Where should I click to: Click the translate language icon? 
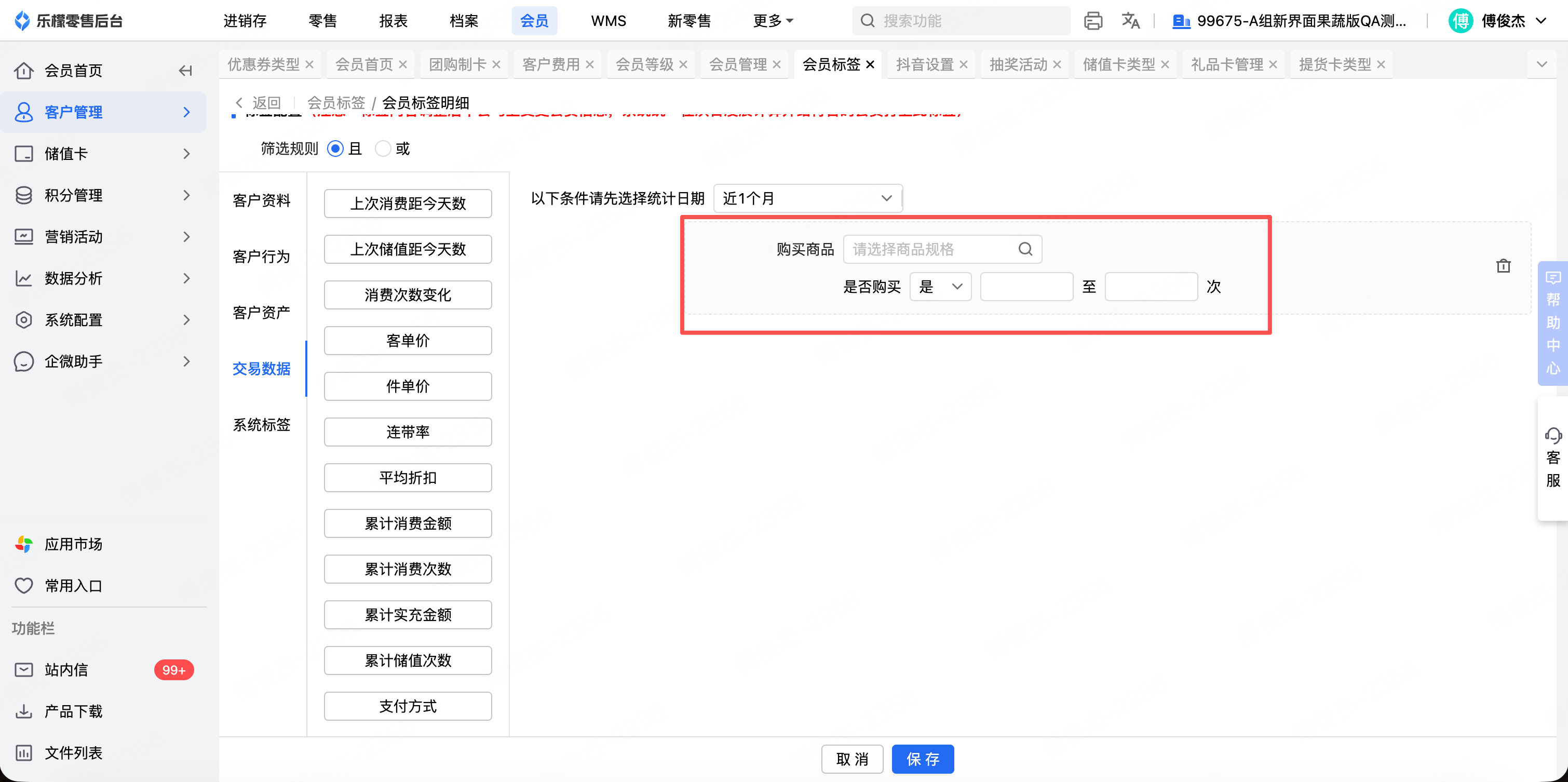pos(1130,21)
